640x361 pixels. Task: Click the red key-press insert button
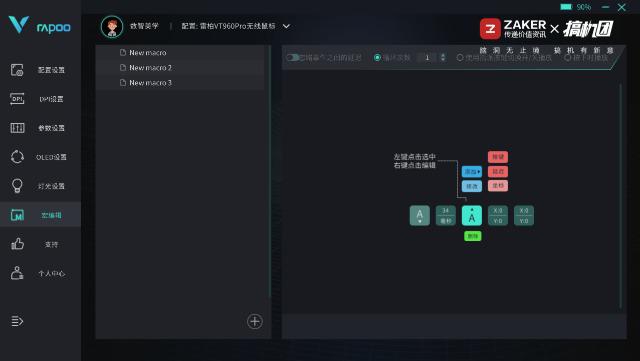point(498,157)
